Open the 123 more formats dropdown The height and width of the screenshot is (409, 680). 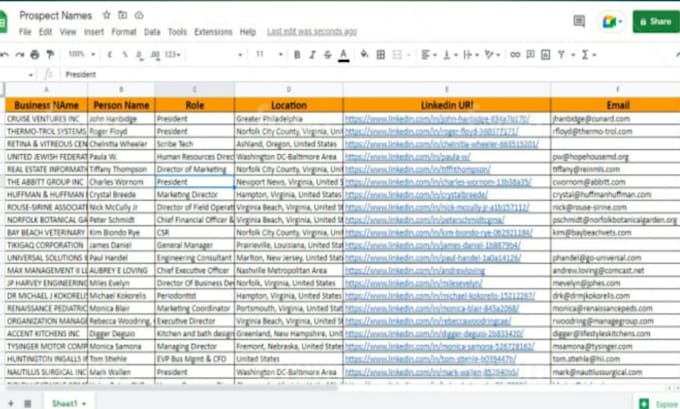pos(173,55)
